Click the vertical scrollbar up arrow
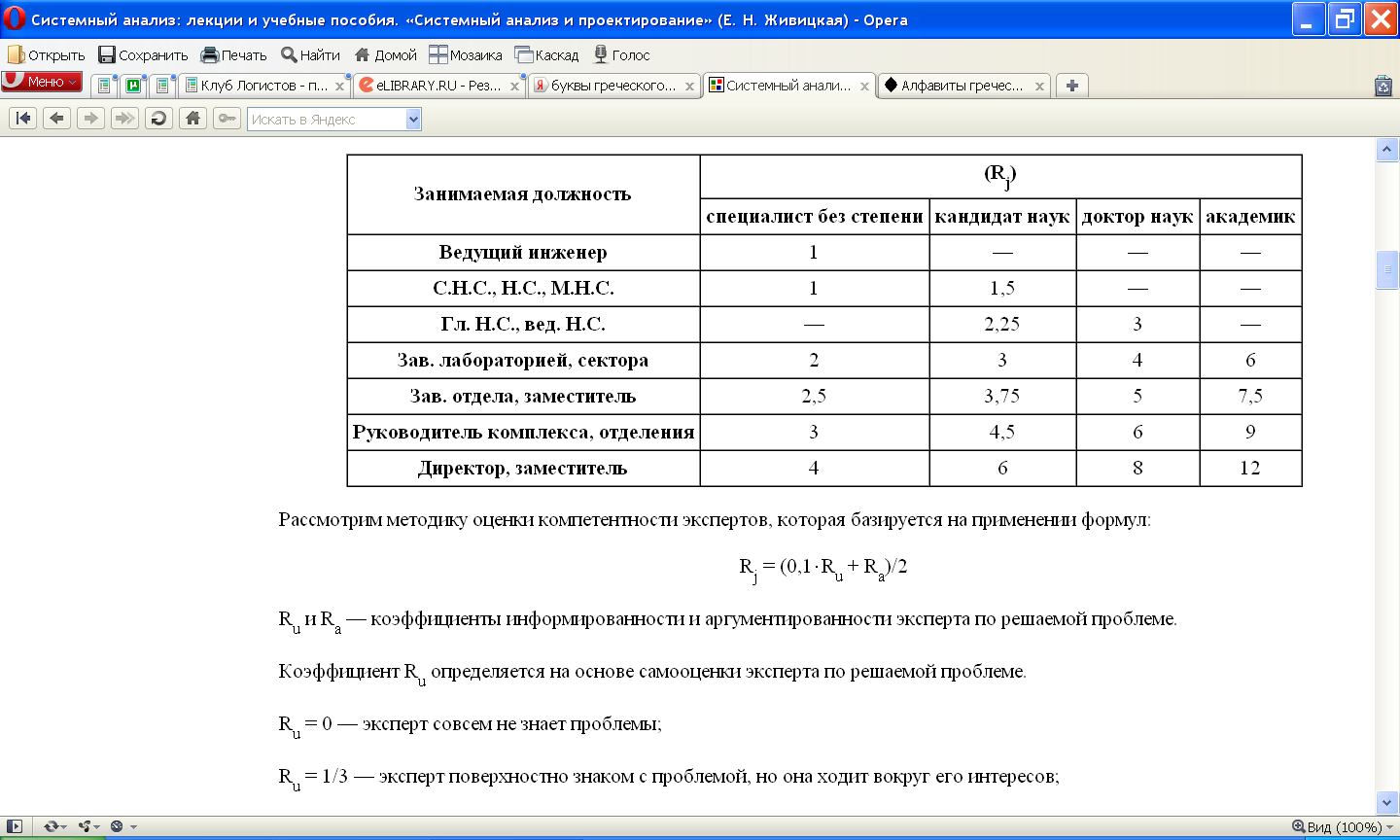The image size is (1400, 840). (x=1387, y=150)
